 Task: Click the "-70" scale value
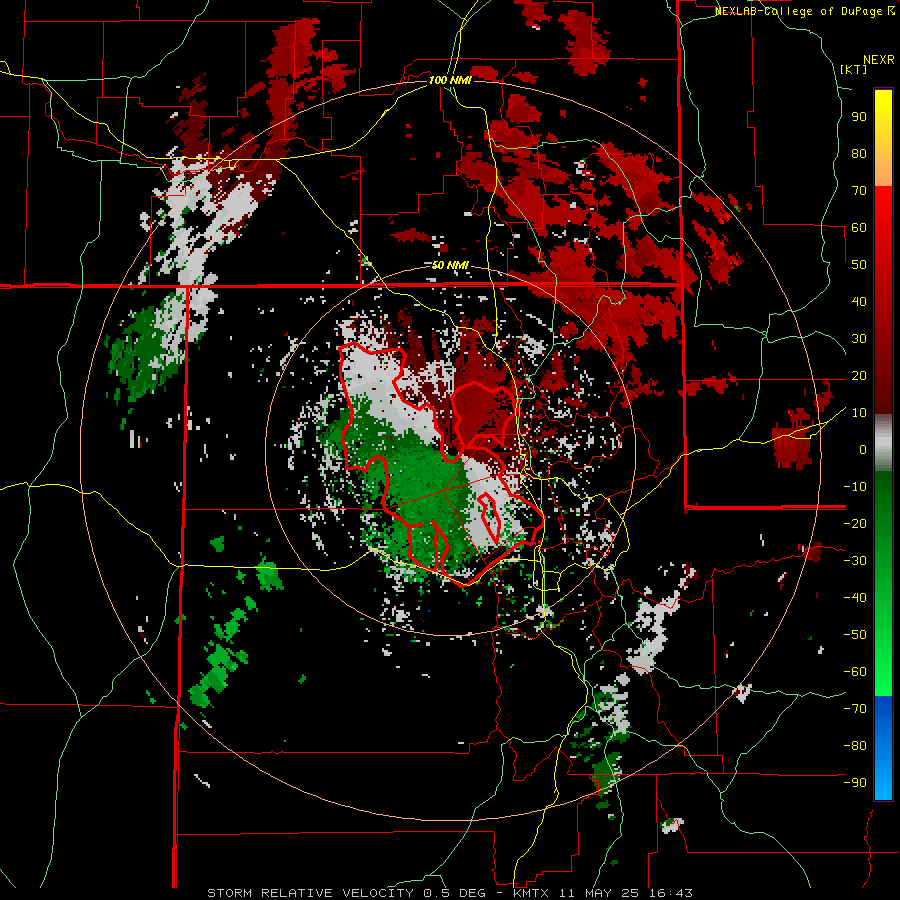(855, 709)
